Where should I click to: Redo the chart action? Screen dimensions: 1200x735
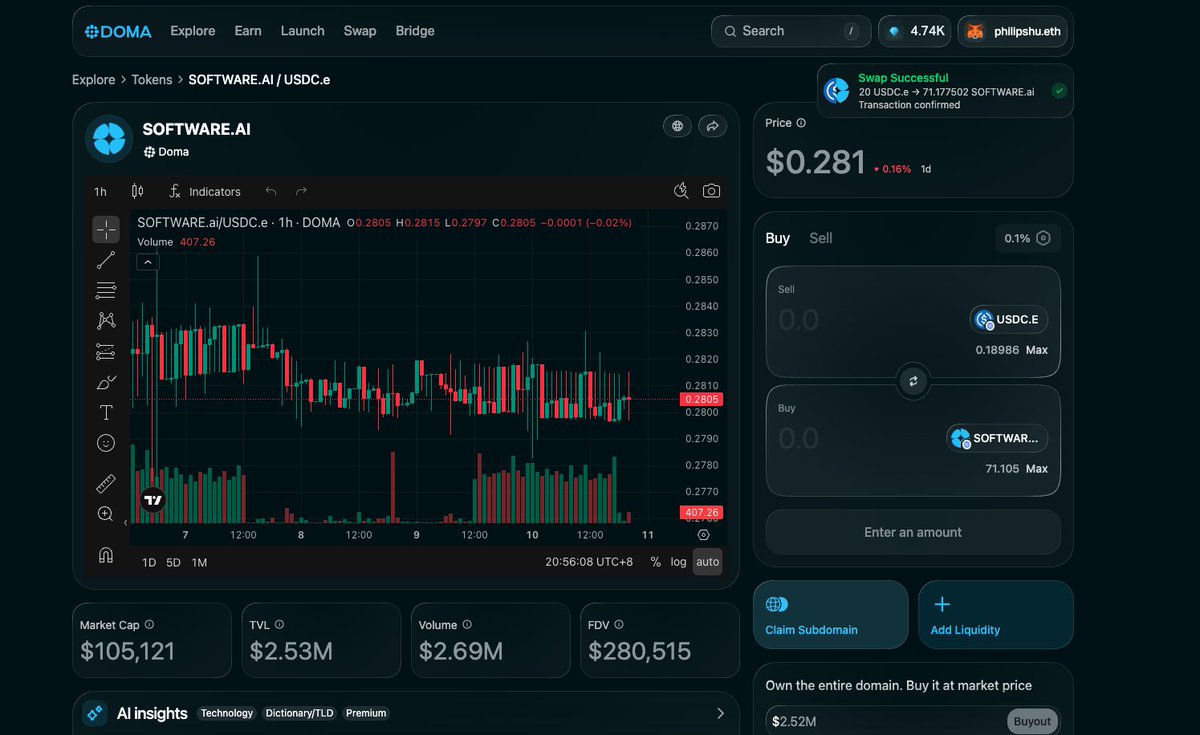(x=301, y=191)
